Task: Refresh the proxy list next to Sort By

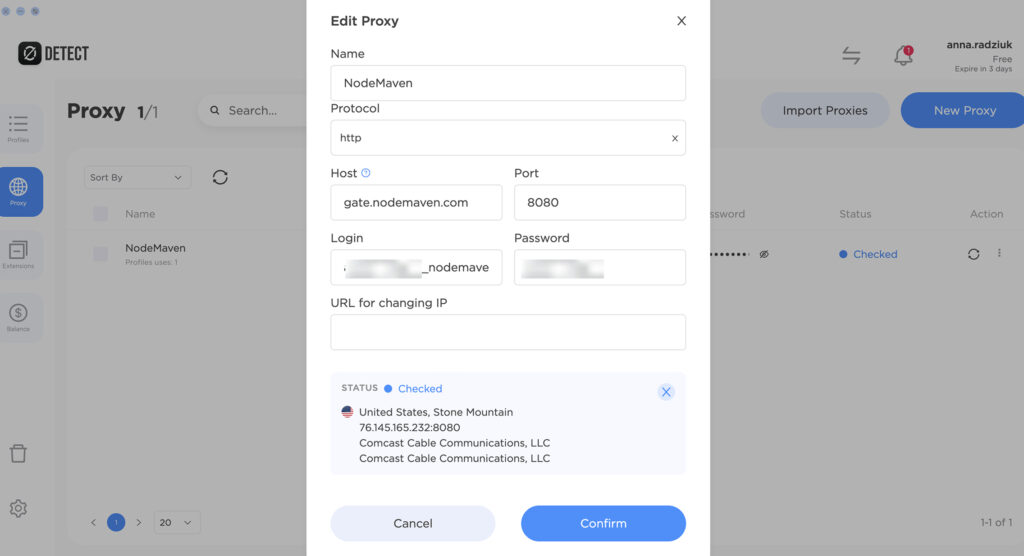Action: [220, 177]
